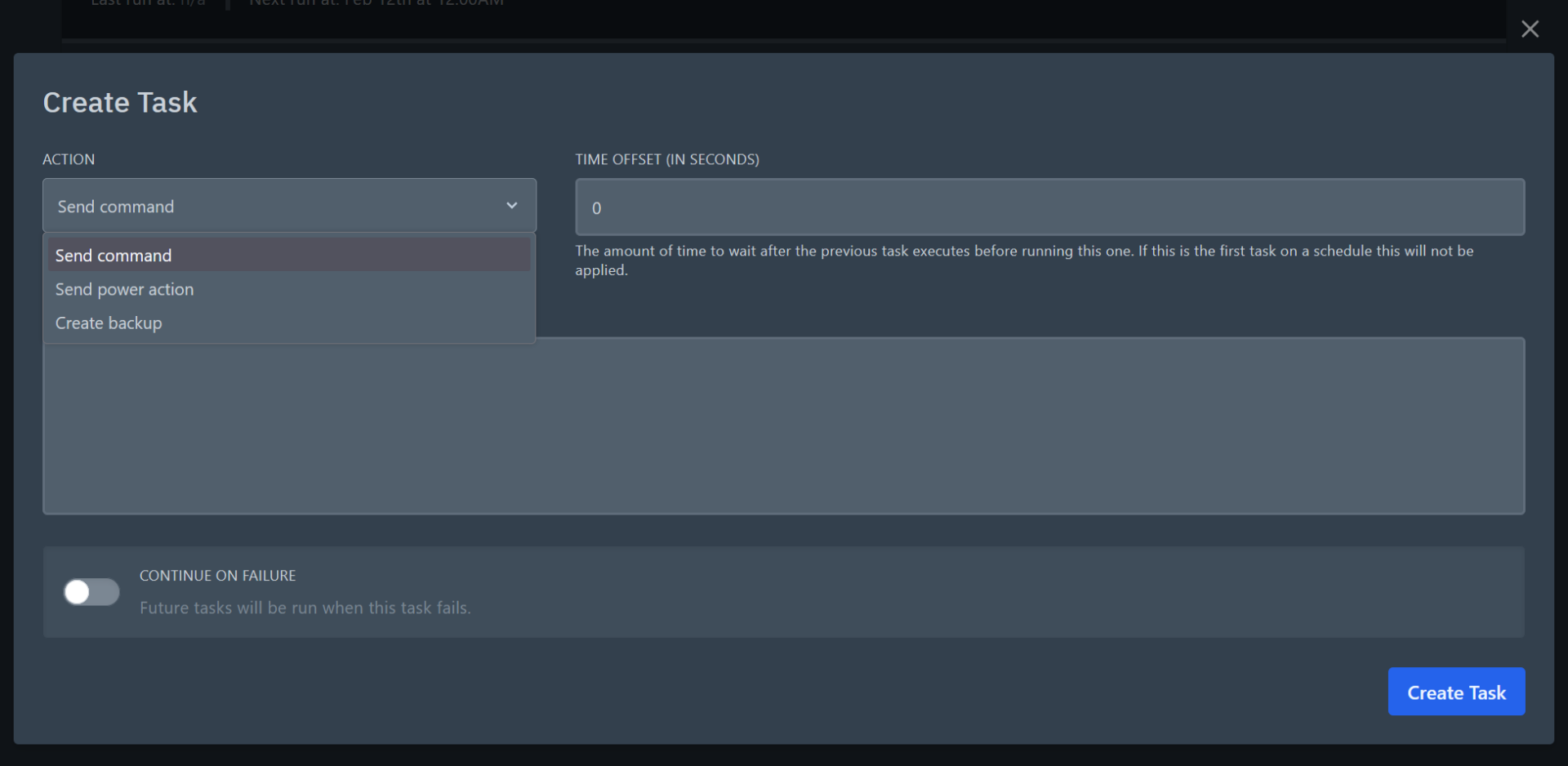Image resolution: width=1568 pixels, height=766 pixels.
Task: Click 'Future tasks will be run when this task fails' text
Action: click(305, 608)
